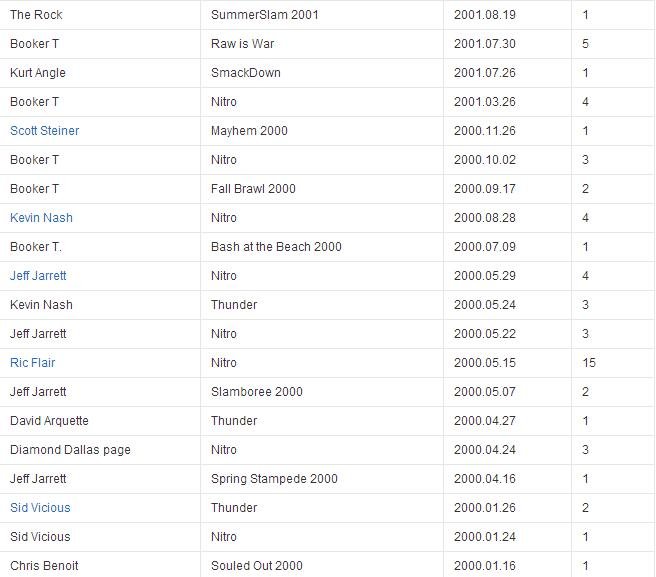The width and height of the screenshot is (656, 577).
Task: Follow the blue Jeff Jarrett link
Action: point(38,276)
